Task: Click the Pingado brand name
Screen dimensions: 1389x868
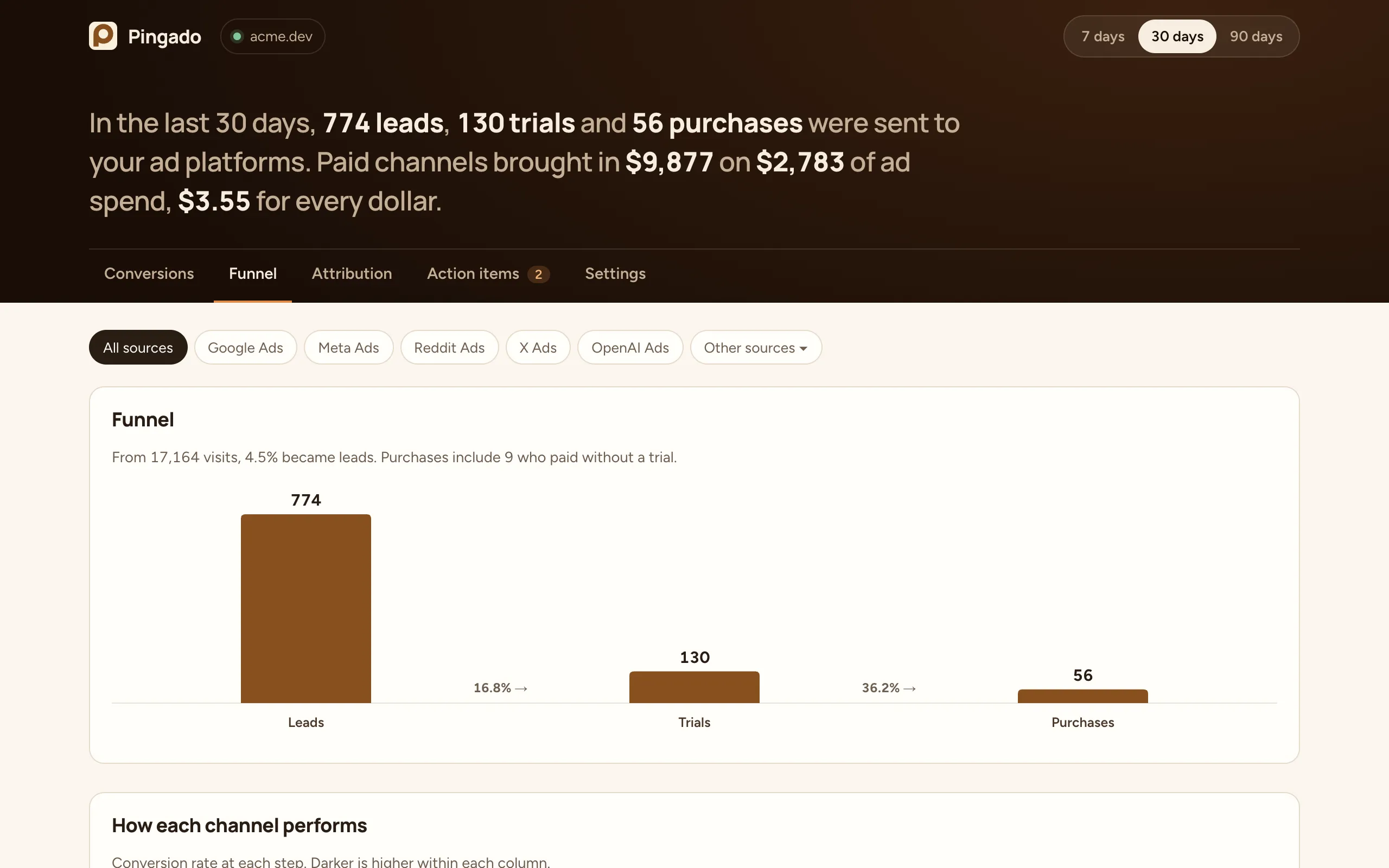Action: tap(164, 37)
